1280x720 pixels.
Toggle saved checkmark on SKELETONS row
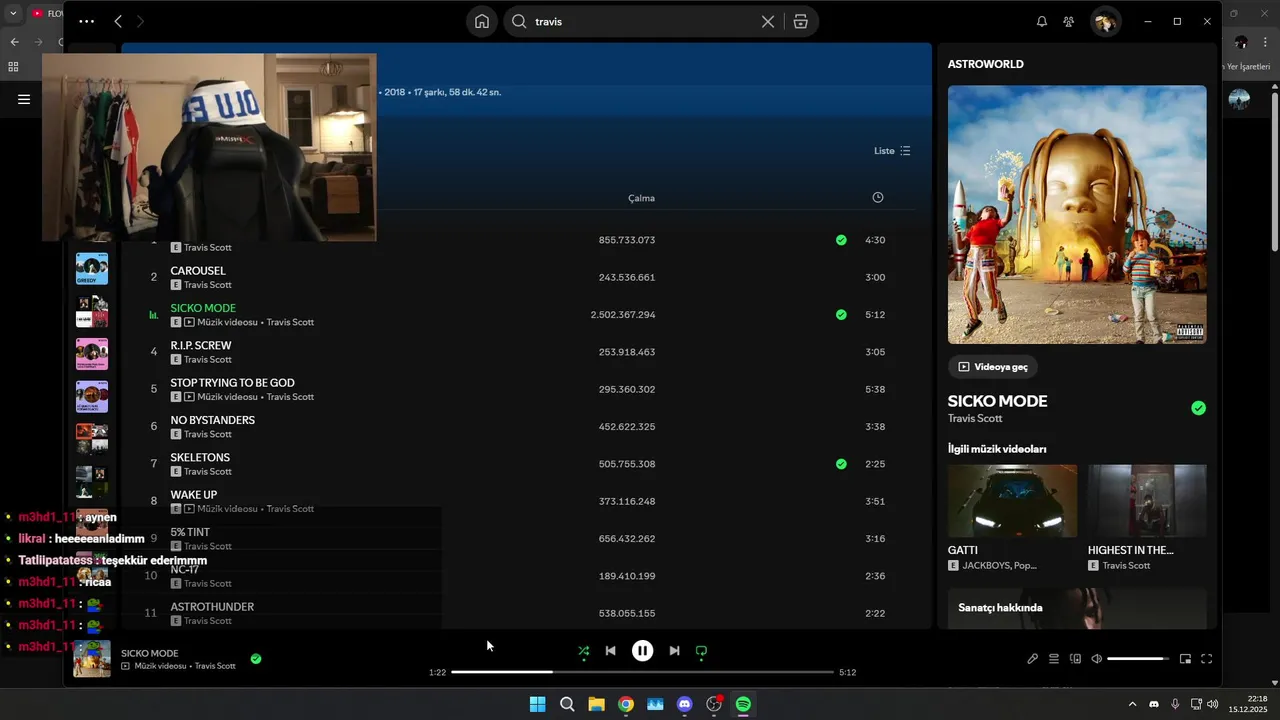[x=841, y=464]
